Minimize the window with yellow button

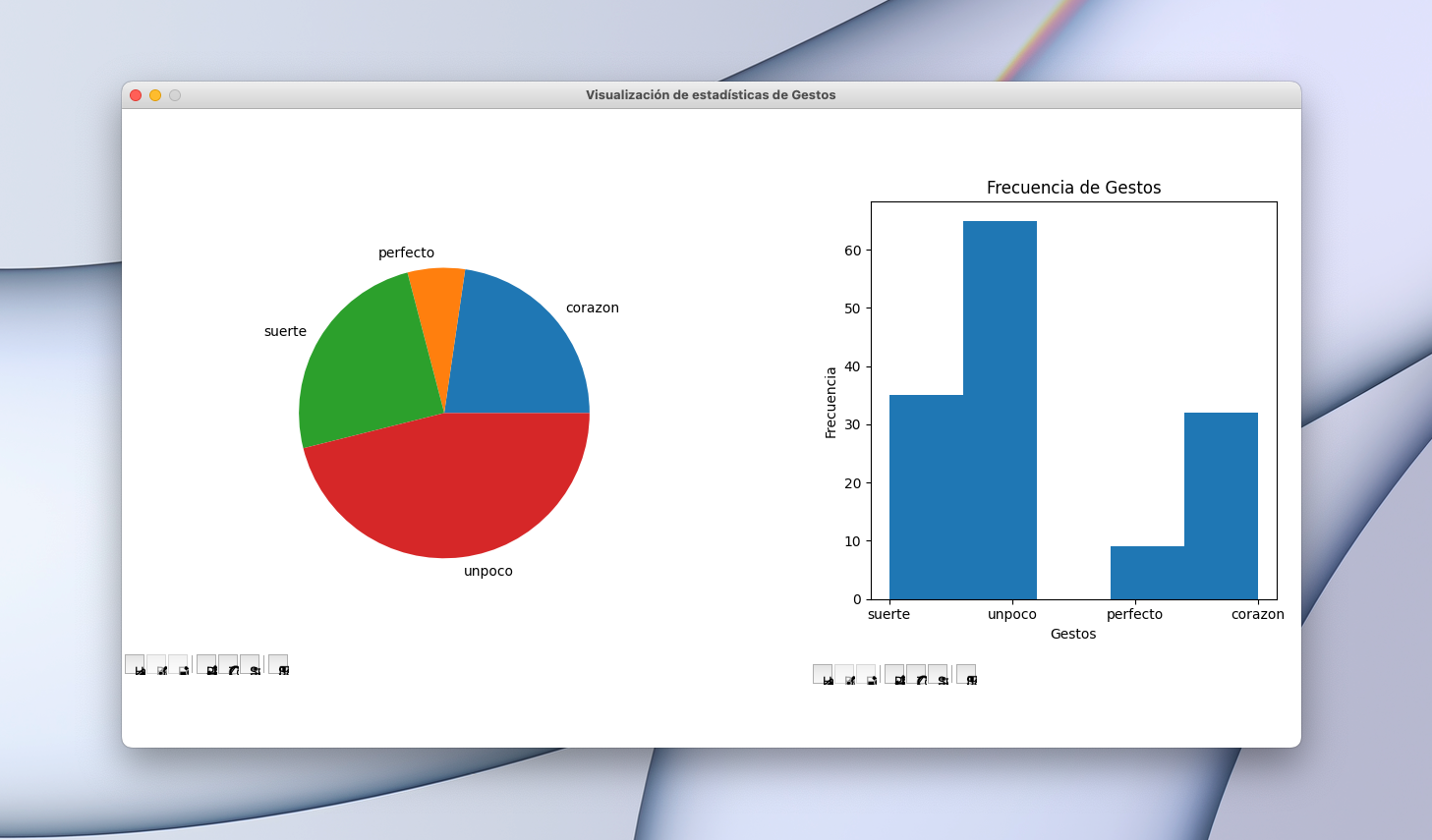click(155, 95)
